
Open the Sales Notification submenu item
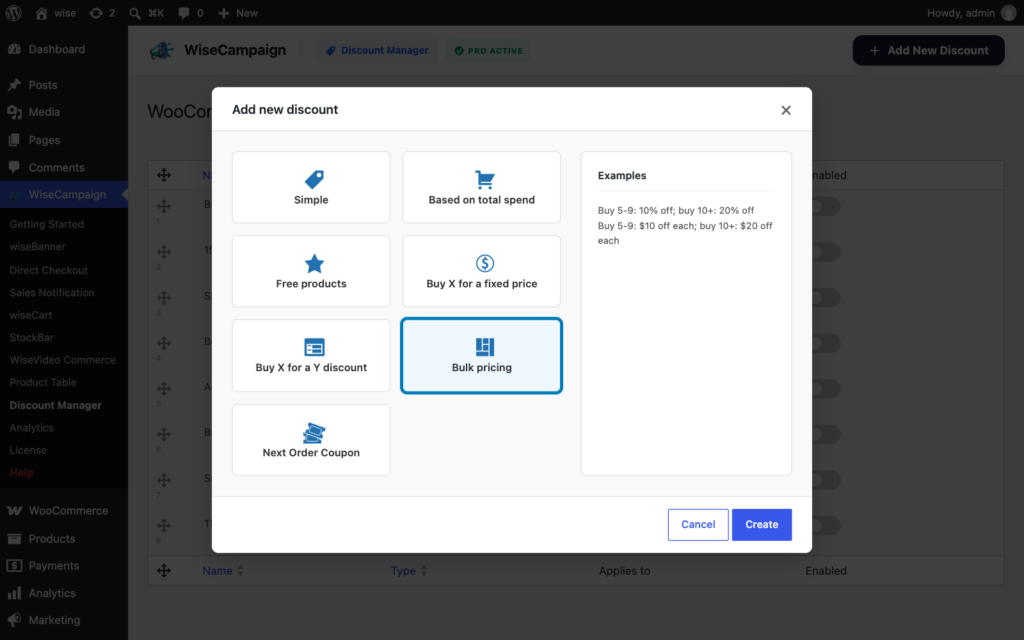52,293
